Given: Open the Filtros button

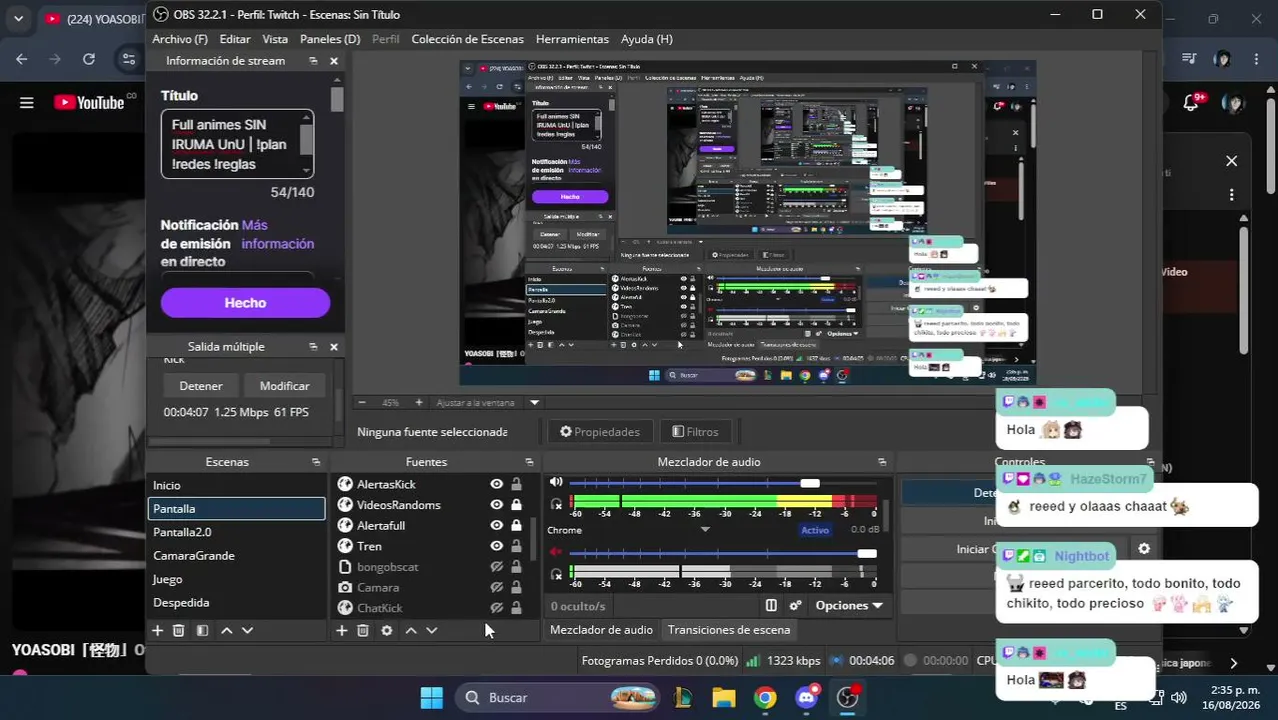Looking at the screenshot, I should pos(695,432).
